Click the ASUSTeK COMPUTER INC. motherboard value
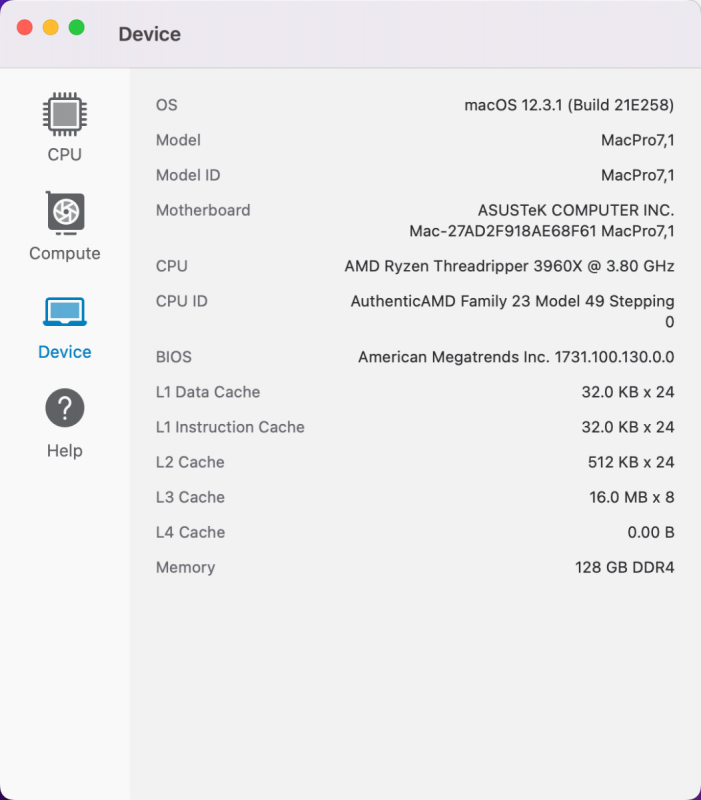The width and height of the screenshot is (701, 800). click(x=576, y=210)
